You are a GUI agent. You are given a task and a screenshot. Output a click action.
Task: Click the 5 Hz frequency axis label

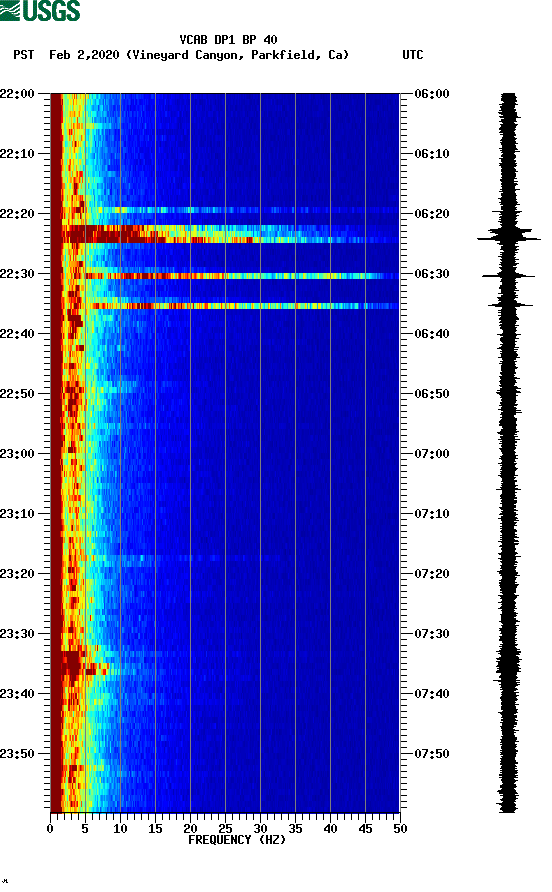pos(85,828)
